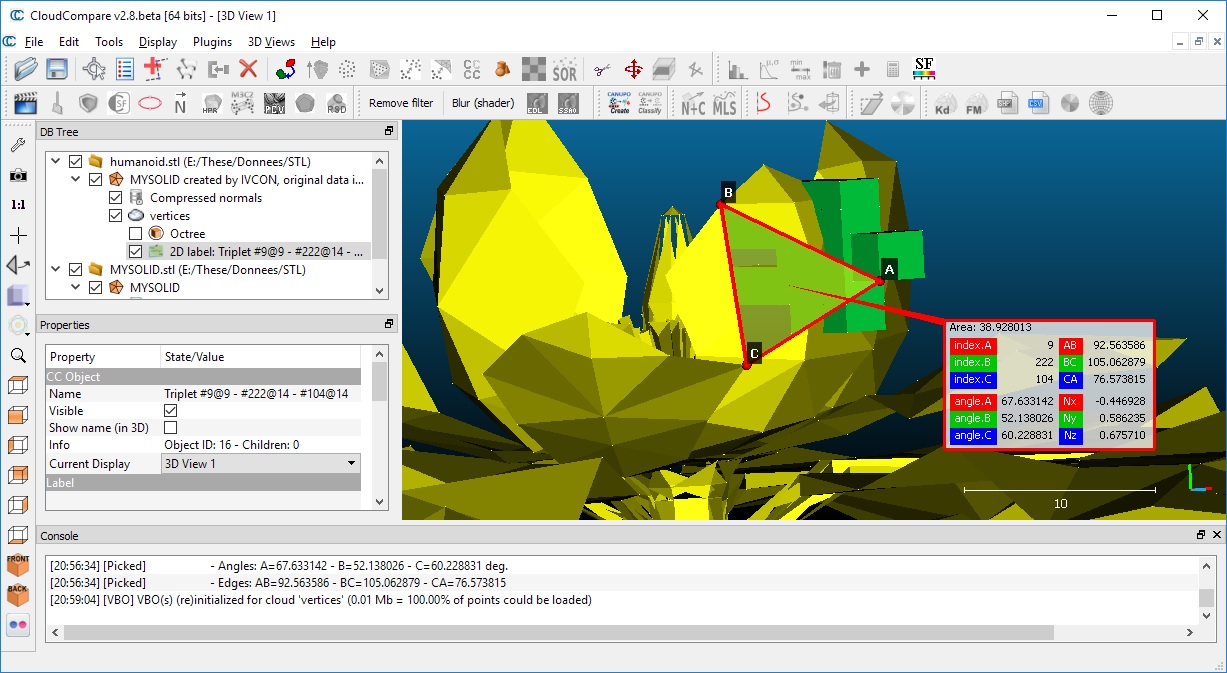Enable the Show name (in 3D) checkbox
This screenshot has height=673, width=1227.
tap(170, 428)
